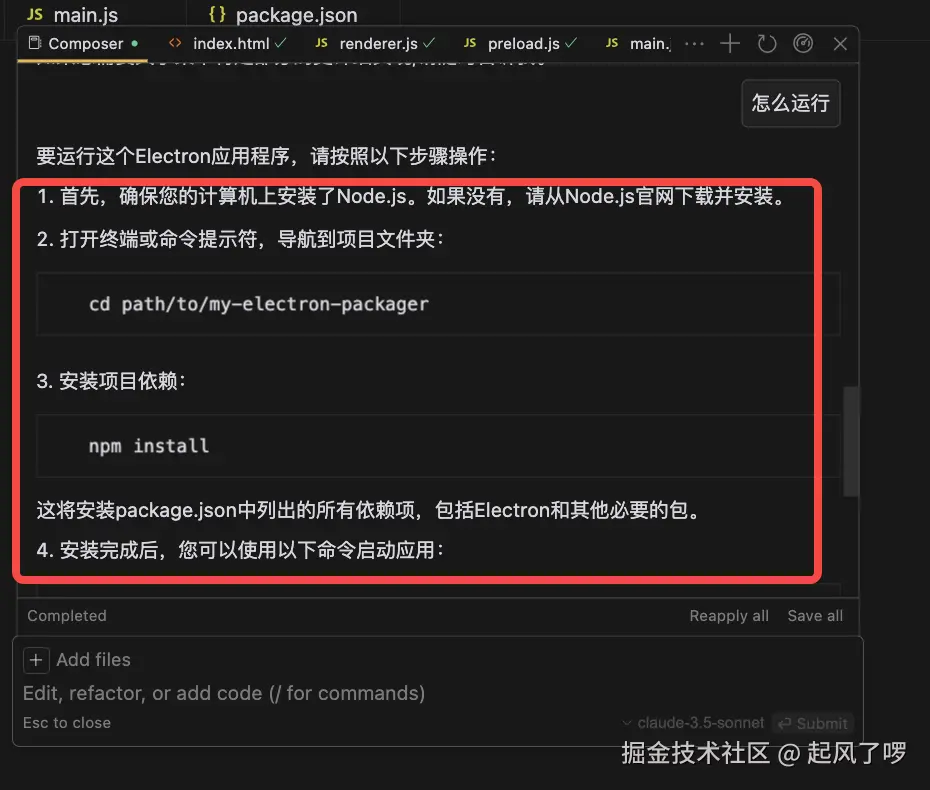The image size is (930, 790).
Task: Click the index.html code brackets icon
Action: pos(175,43)
